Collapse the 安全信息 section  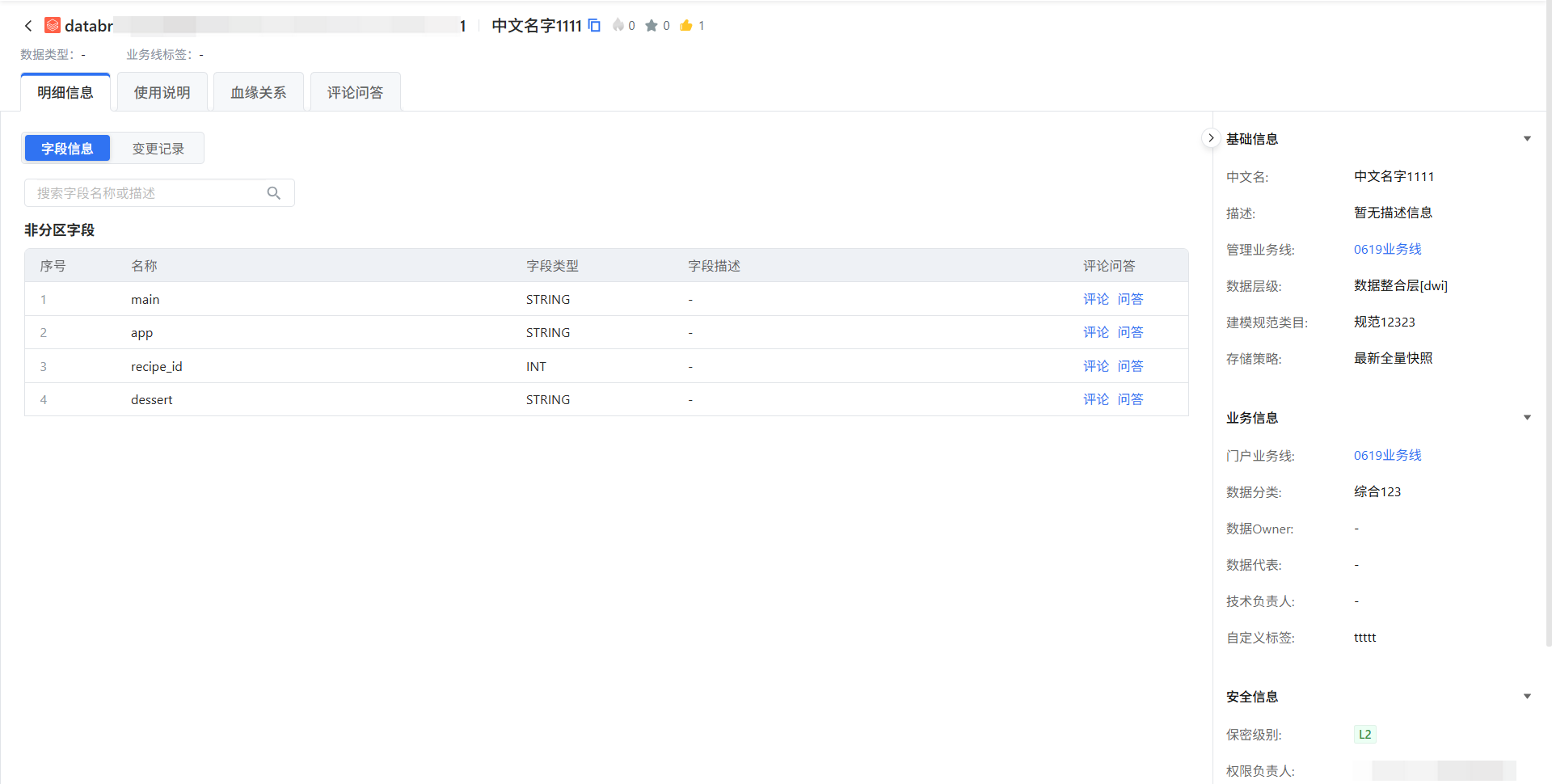pyautogui.click(x=1527, y=697)
